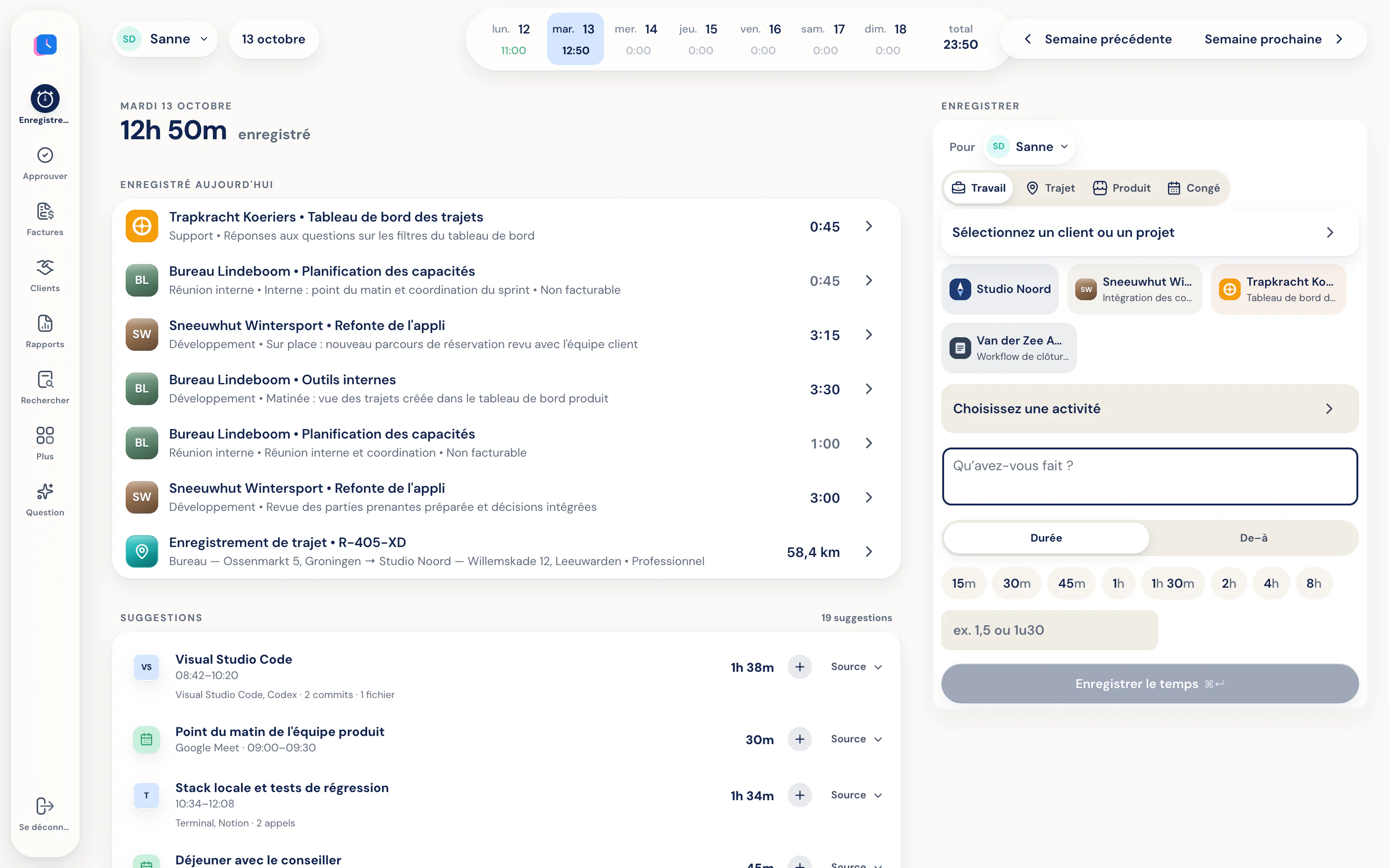Viewport: 1389px width, 868px height.
Task: Open the Sanne user dropdown at top
Action: tap(165, 39)
